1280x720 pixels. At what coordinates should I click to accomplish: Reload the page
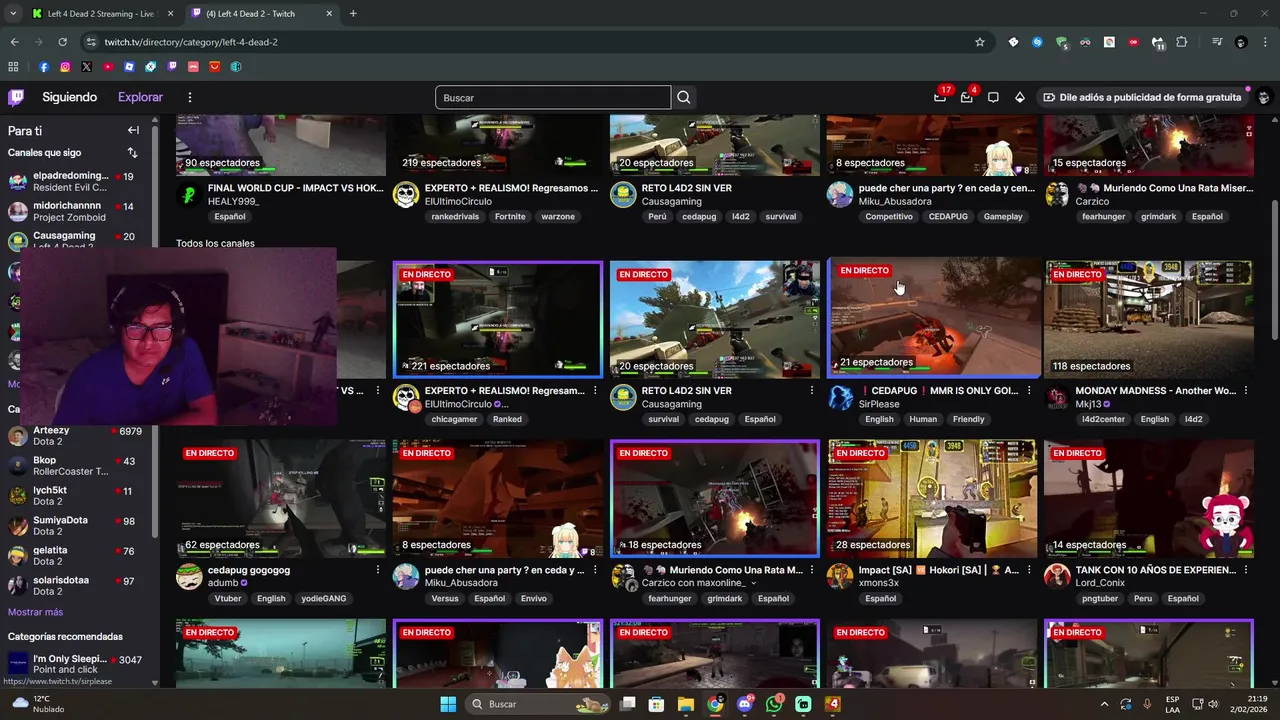coord(62,42)
